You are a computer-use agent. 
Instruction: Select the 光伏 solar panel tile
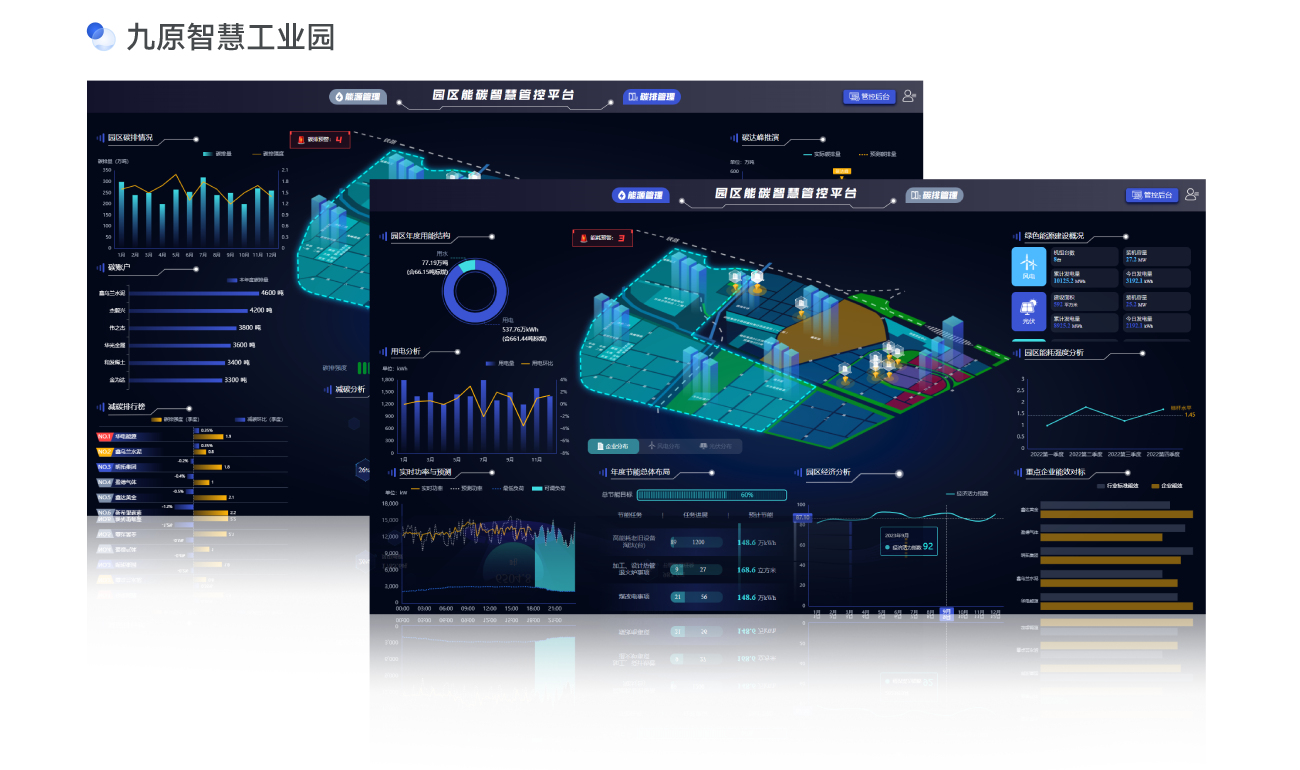[x=1029, y=311]
